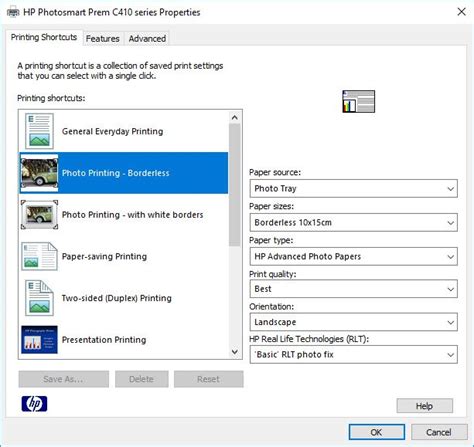The image size is (474, 447).
Task: Click the Presentation Printing blue slide icon
Action: click(39, 340)
